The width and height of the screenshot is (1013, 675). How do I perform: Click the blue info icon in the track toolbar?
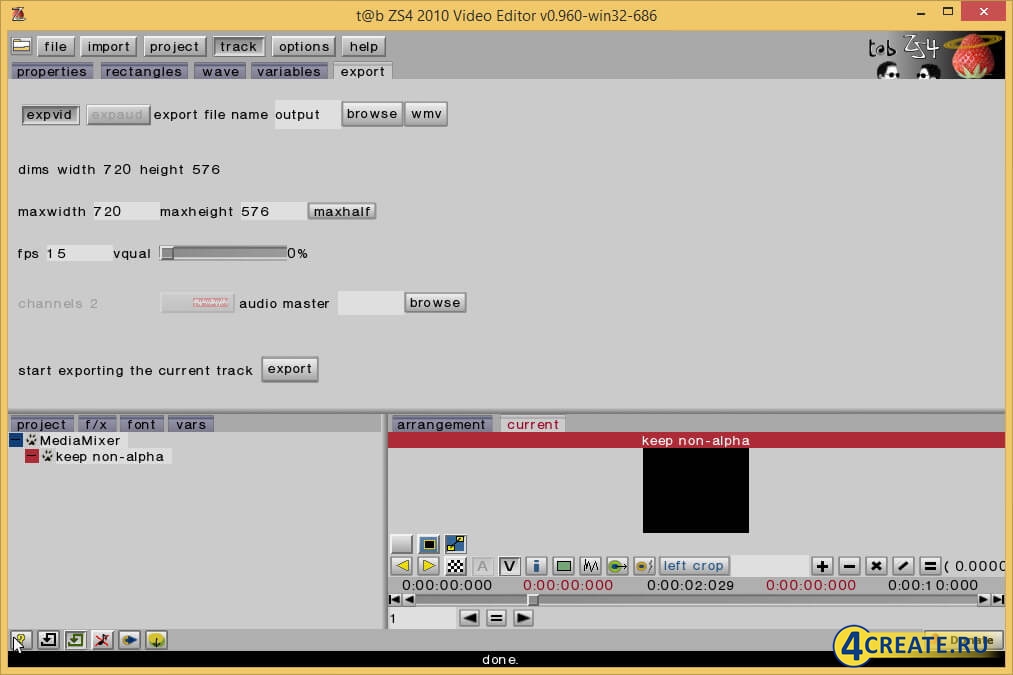click(x=536, y=565)
